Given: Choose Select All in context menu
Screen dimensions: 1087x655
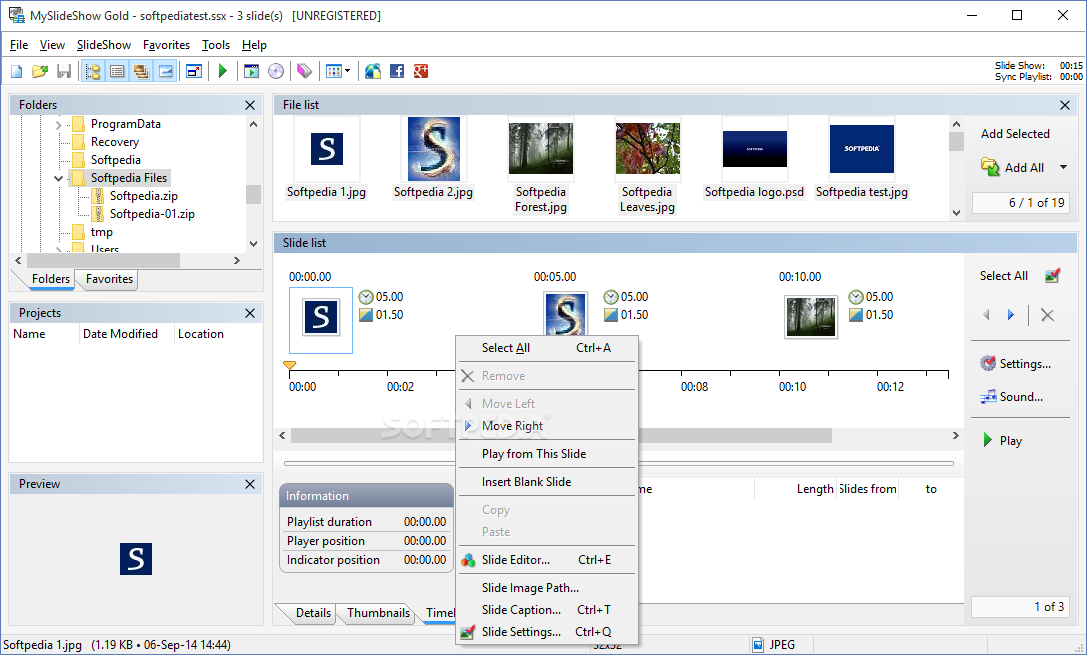Looking at the screenshot, I should tap(546, 348).
